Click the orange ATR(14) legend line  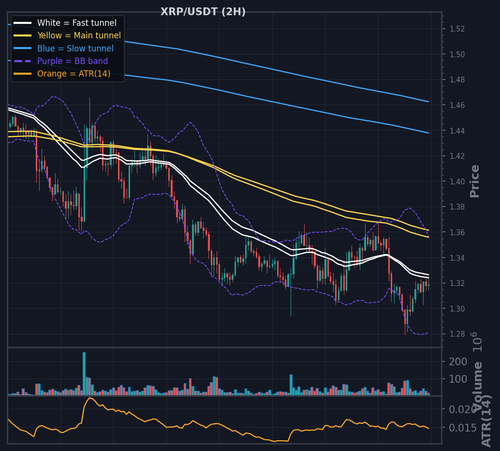tap(22, 74)
